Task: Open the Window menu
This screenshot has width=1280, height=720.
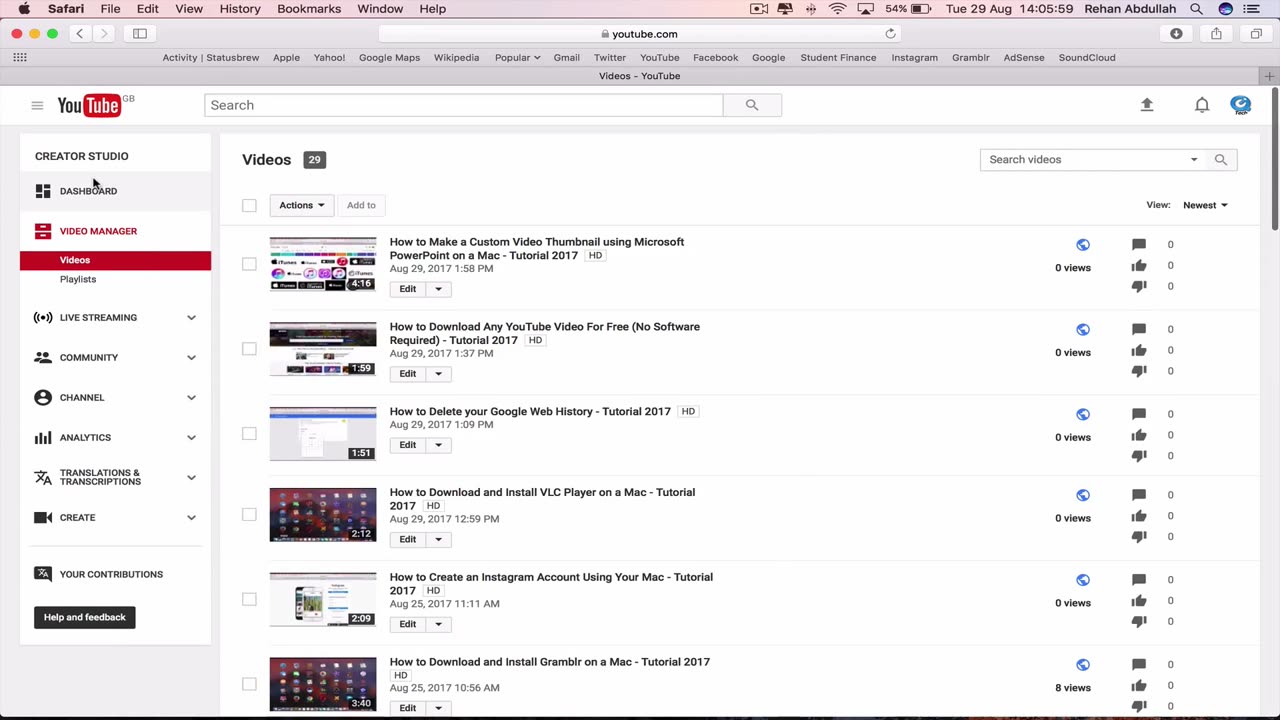Action: (x=380, y=9)
